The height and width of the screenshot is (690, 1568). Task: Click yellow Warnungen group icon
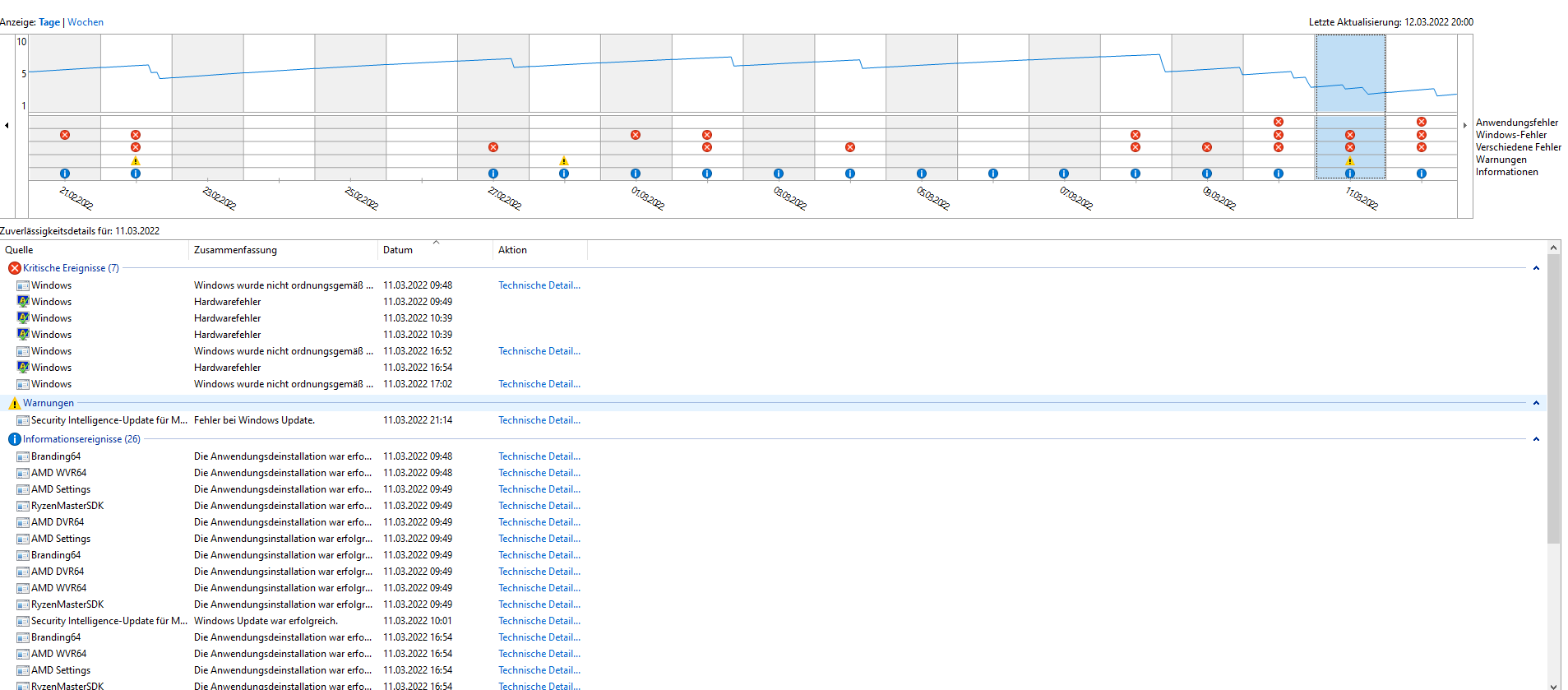coord(14,403)
